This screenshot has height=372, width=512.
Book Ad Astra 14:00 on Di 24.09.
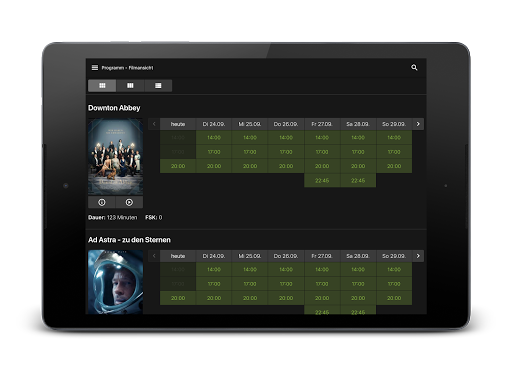[214, 269]
